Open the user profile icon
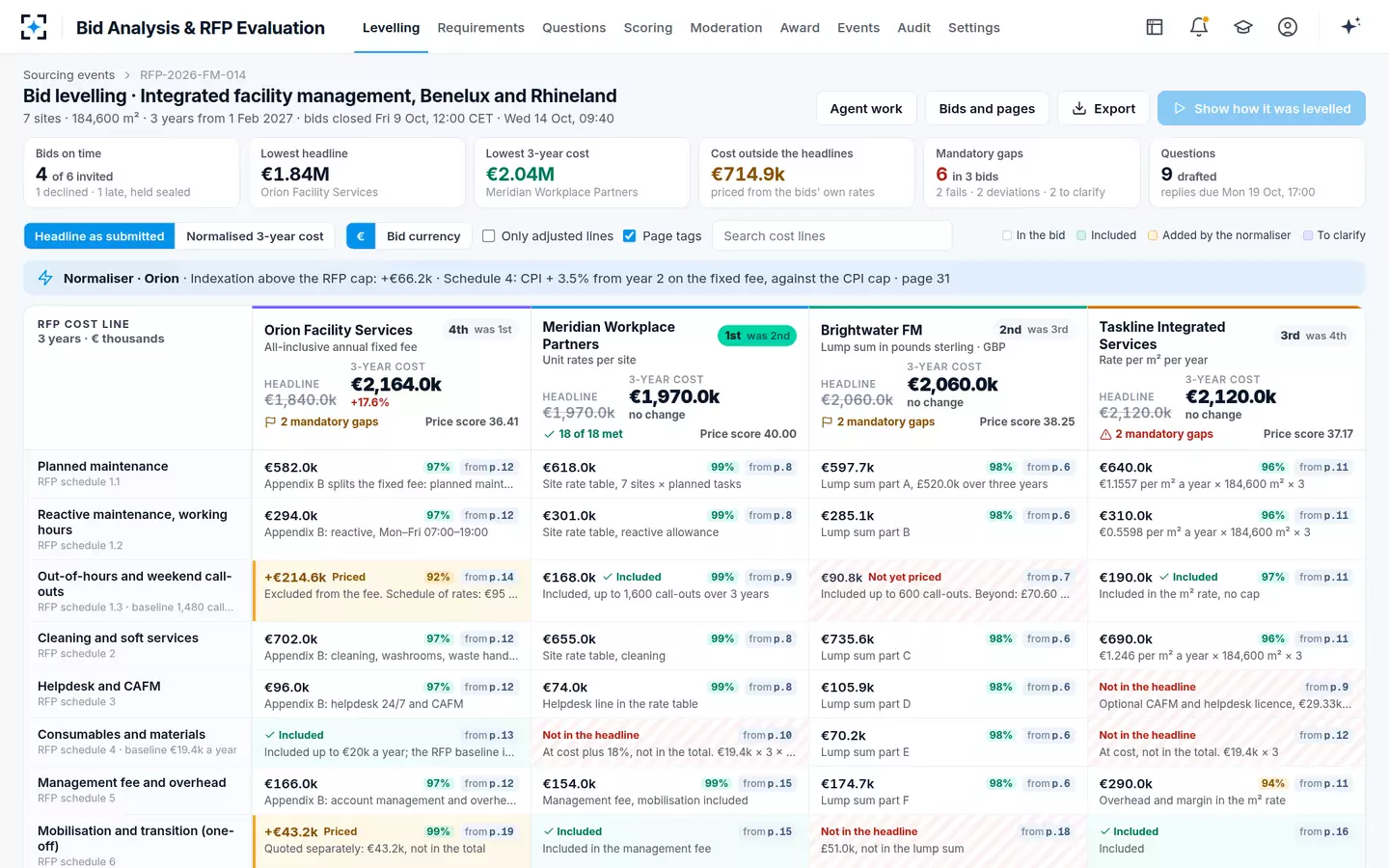This screenshot has height=868, width=1389. pos(1288,27)
